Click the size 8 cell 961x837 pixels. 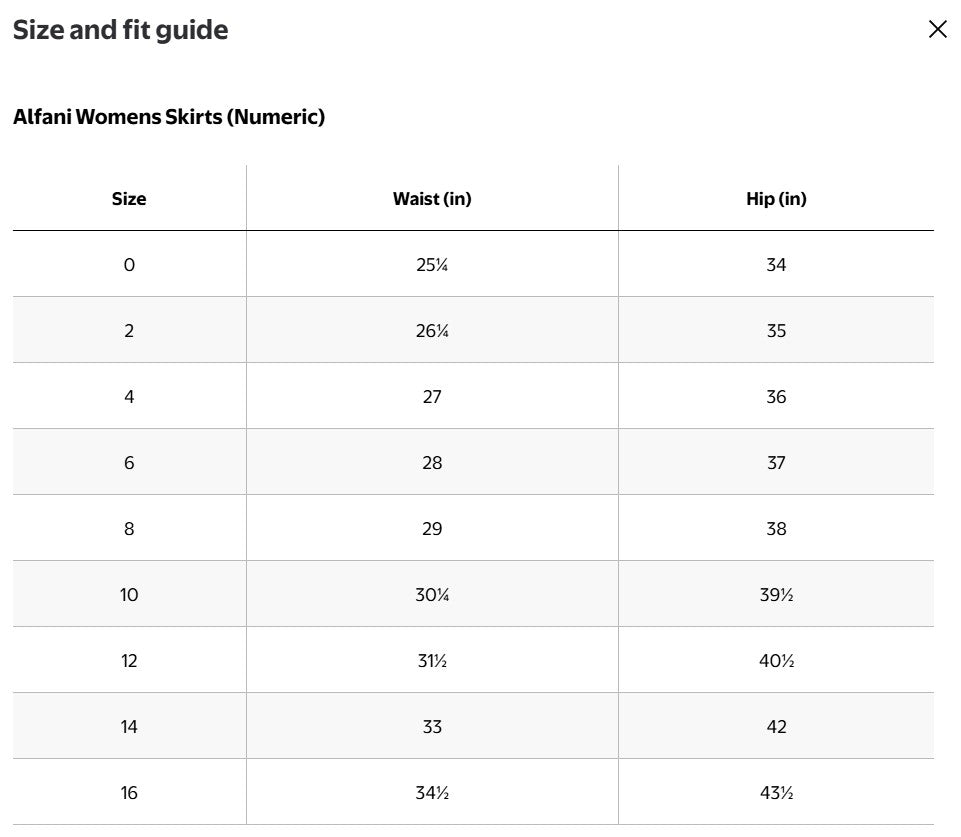(x=129, y=529)
